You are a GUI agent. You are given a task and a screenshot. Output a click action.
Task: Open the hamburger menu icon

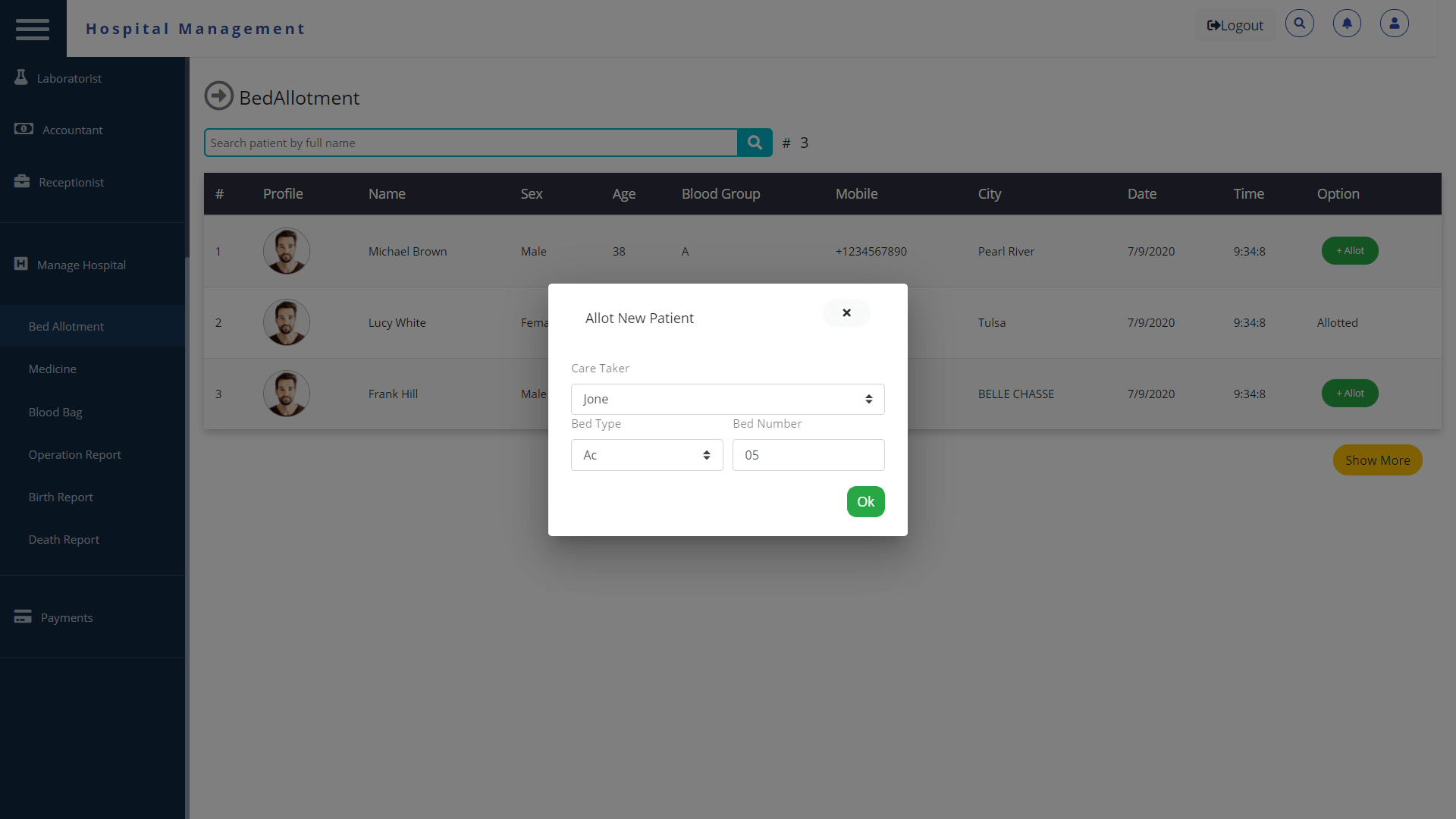33,29
